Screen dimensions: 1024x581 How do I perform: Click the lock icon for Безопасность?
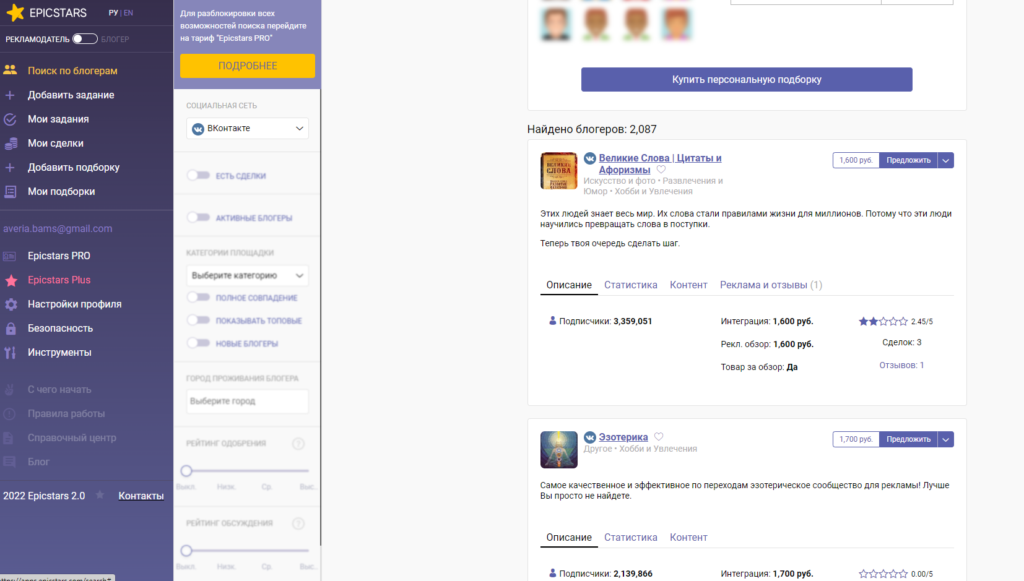click(x=10, y=328)
